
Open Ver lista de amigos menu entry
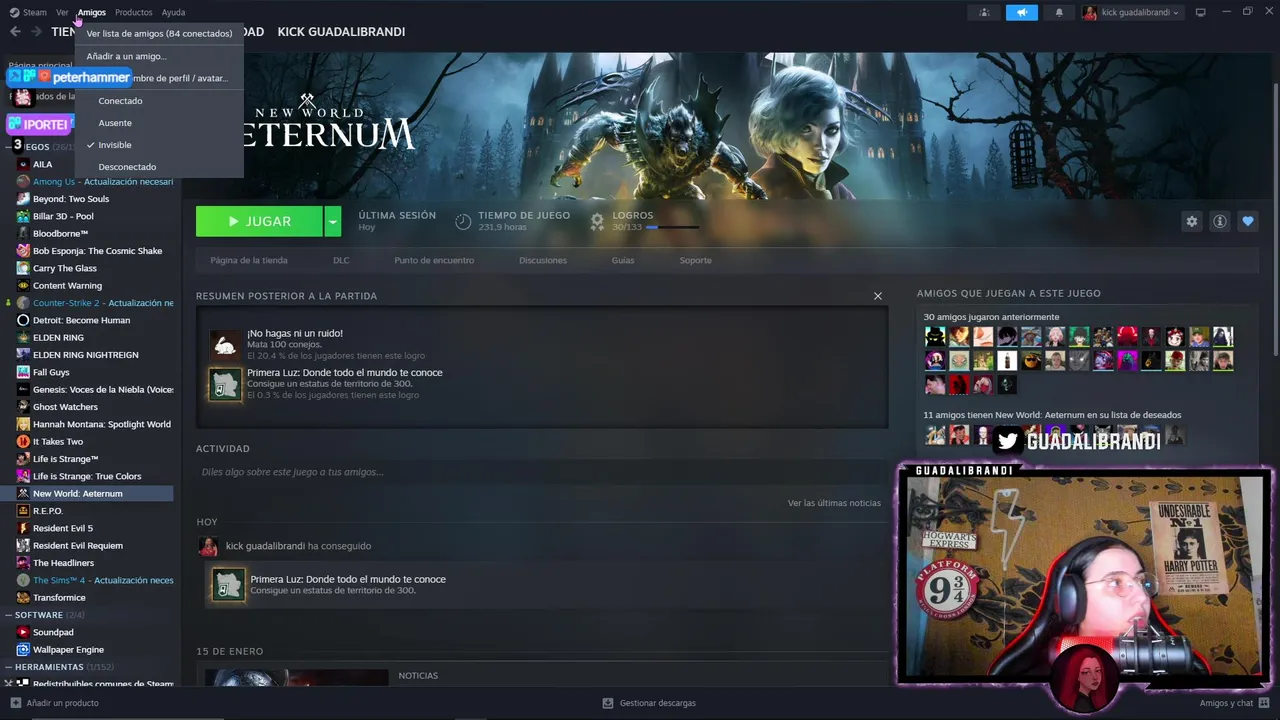point(159,34)
